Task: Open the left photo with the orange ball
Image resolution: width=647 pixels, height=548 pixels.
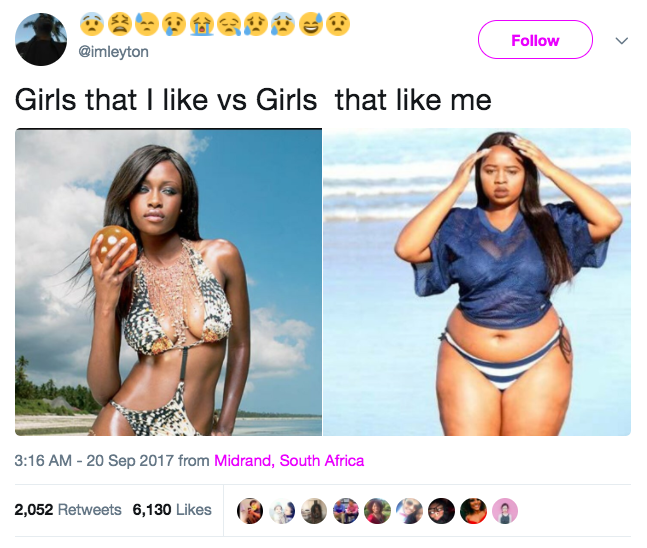Action: pos(168,282)
